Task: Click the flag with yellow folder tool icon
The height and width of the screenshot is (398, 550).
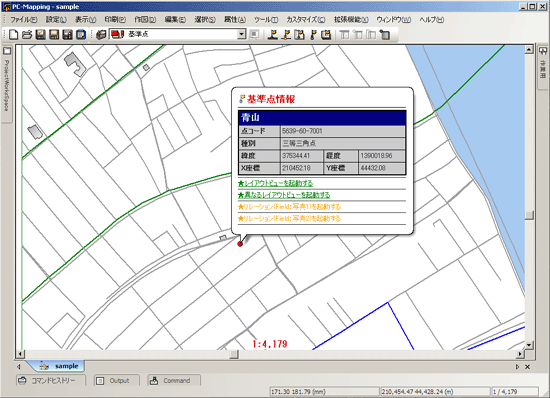Action: click(x=326, y=34)
